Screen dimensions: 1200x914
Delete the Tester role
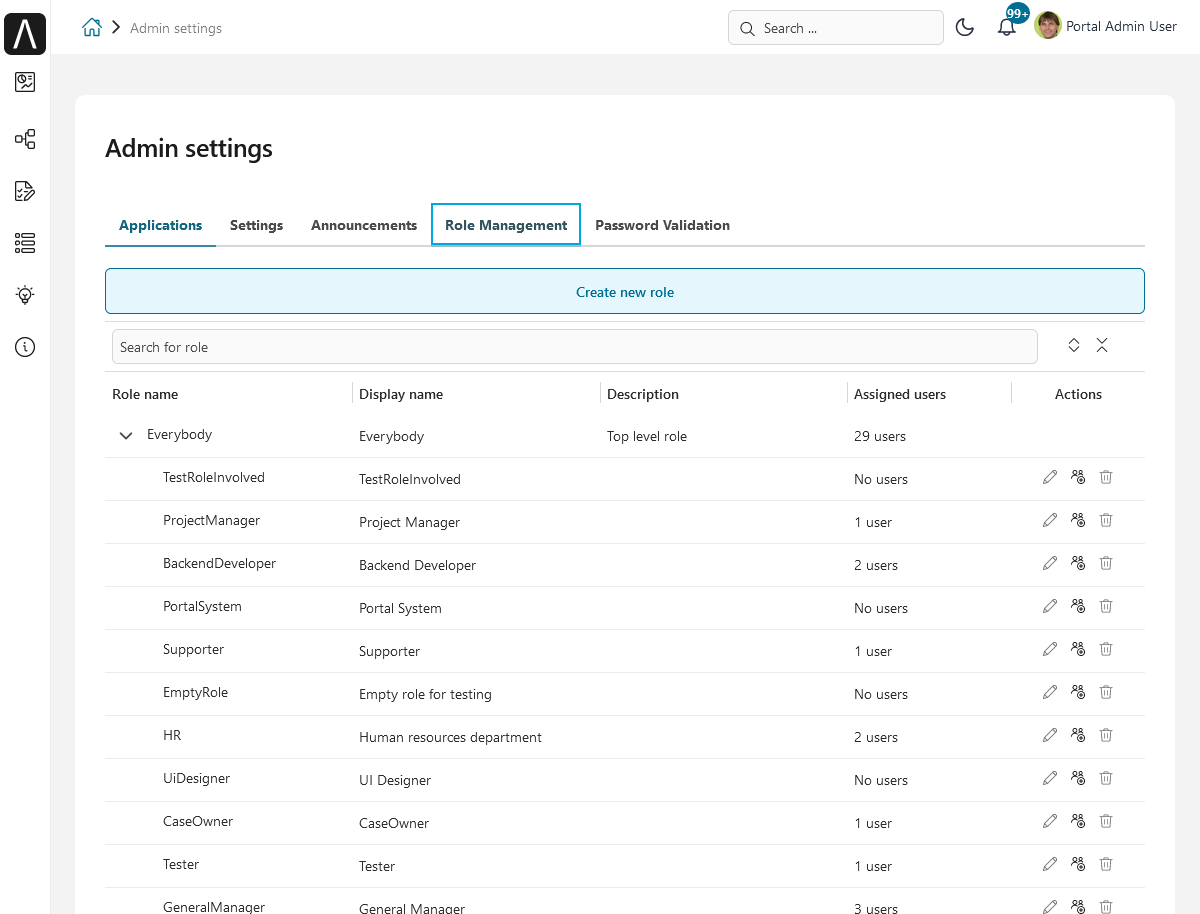click(x=1106, y=864)
